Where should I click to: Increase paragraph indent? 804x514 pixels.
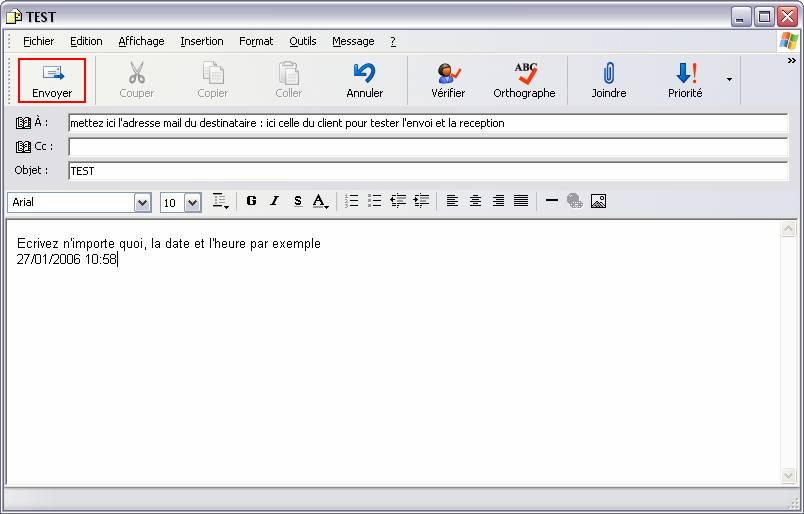(421, 201)
